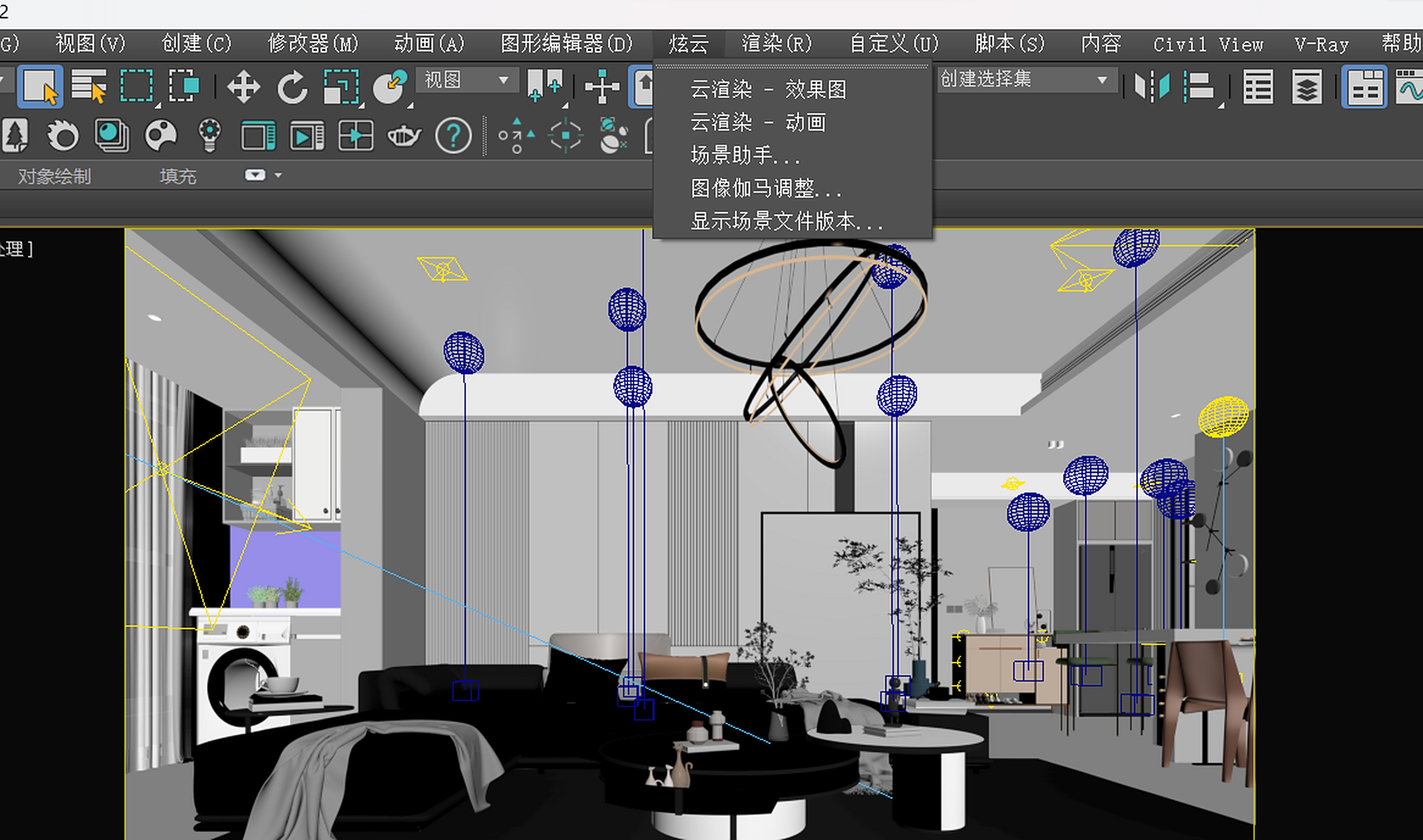The image size is (1423, 840).
Task: Select the Select Object arrow tool
Action: tap(40, 86)
